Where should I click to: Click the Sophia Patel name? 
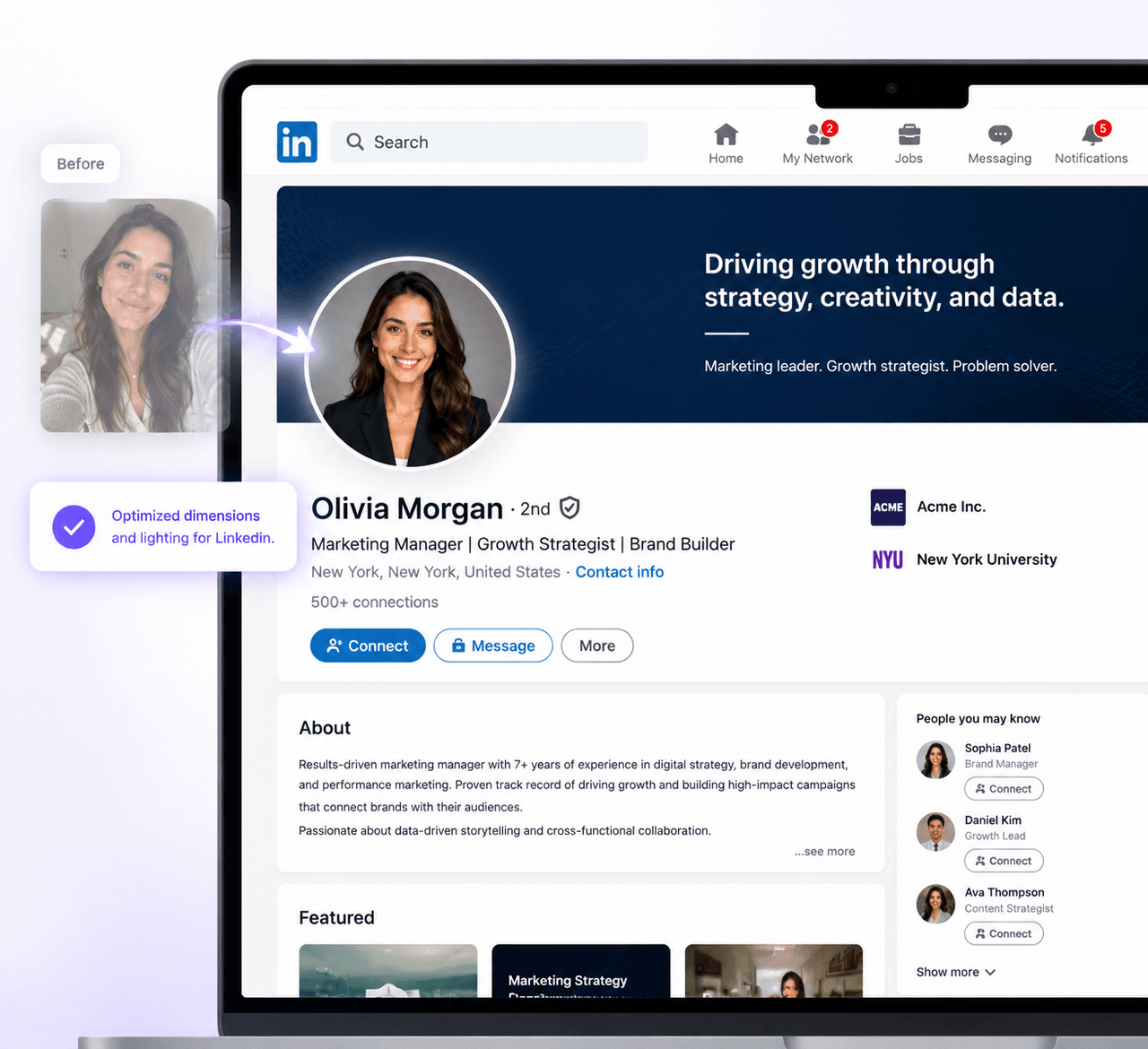click(x=998, y=748)
